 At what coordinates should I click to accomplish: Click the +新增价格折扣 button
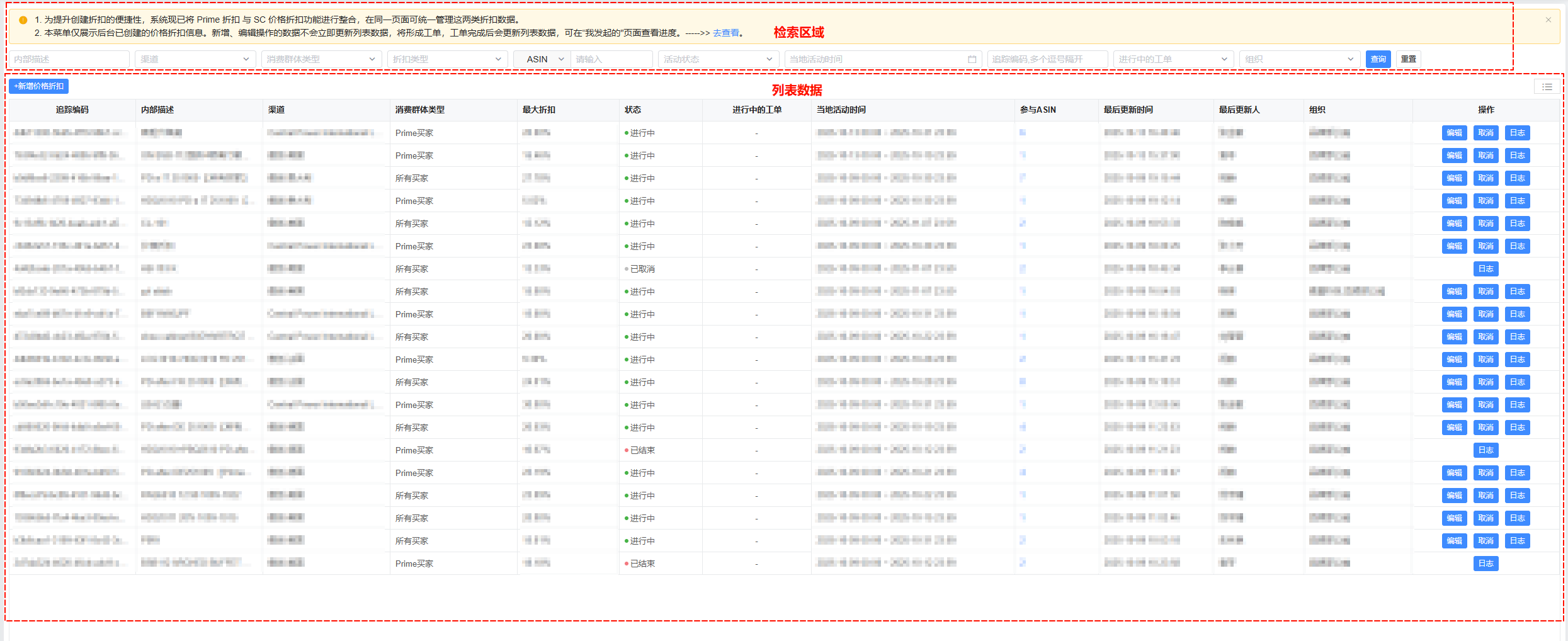[38, 86]
